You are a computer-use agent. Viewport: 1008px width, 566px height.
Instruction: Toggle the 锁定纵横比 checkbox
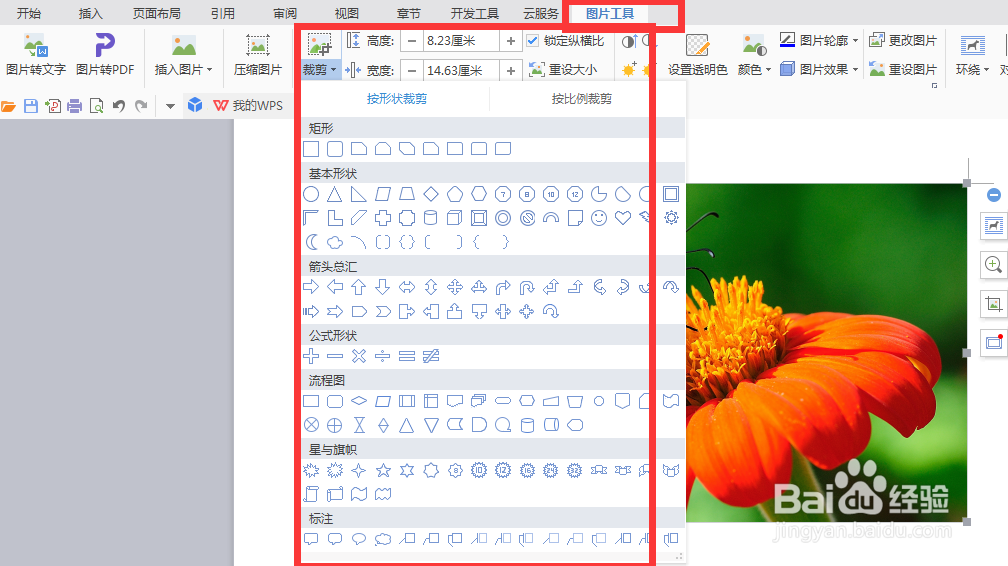pyautogui.click(x=532, y=41)
